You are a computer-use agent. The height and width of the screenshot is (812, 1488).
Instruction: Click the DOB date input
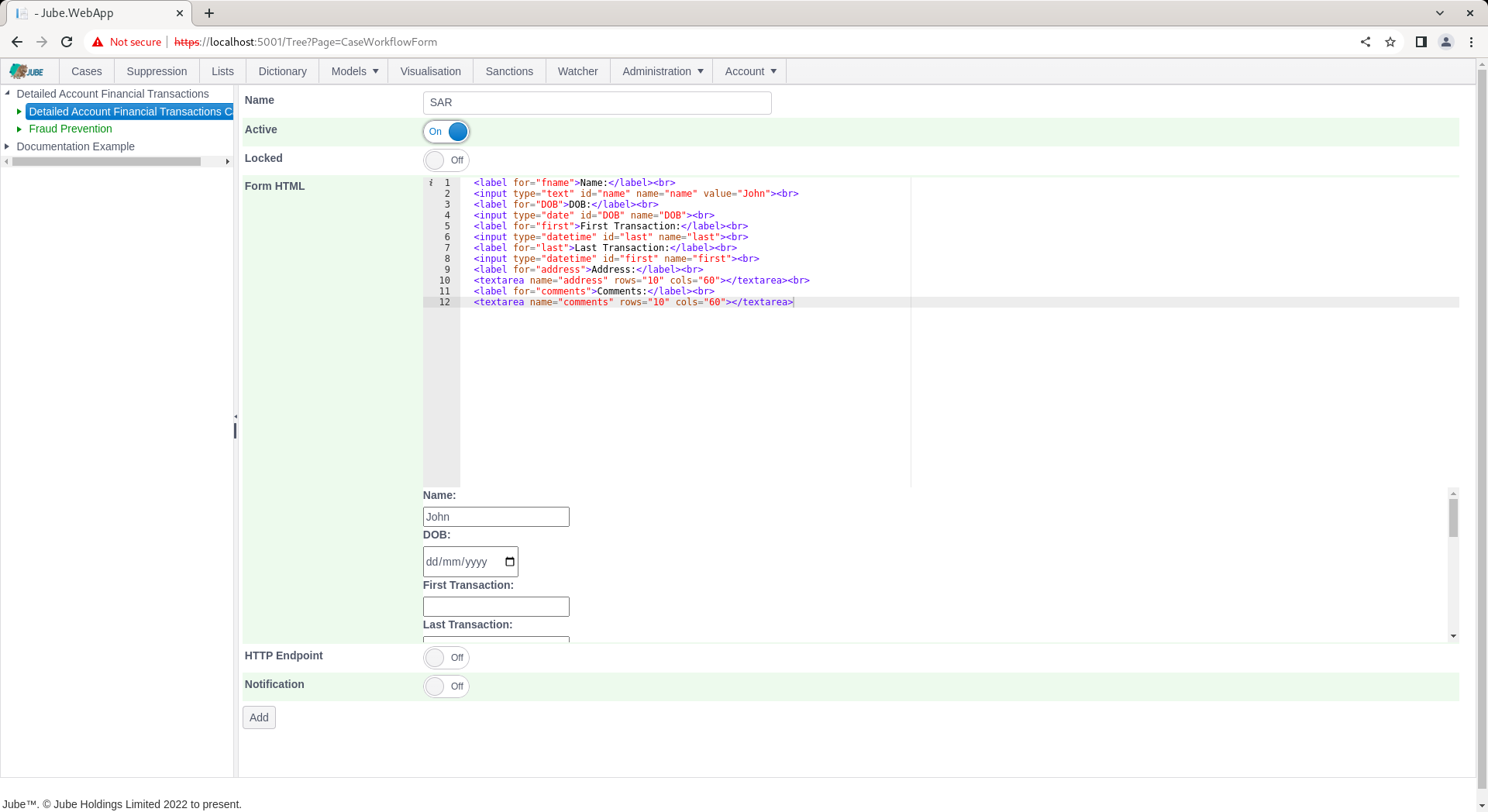click(x=470, y=562)
